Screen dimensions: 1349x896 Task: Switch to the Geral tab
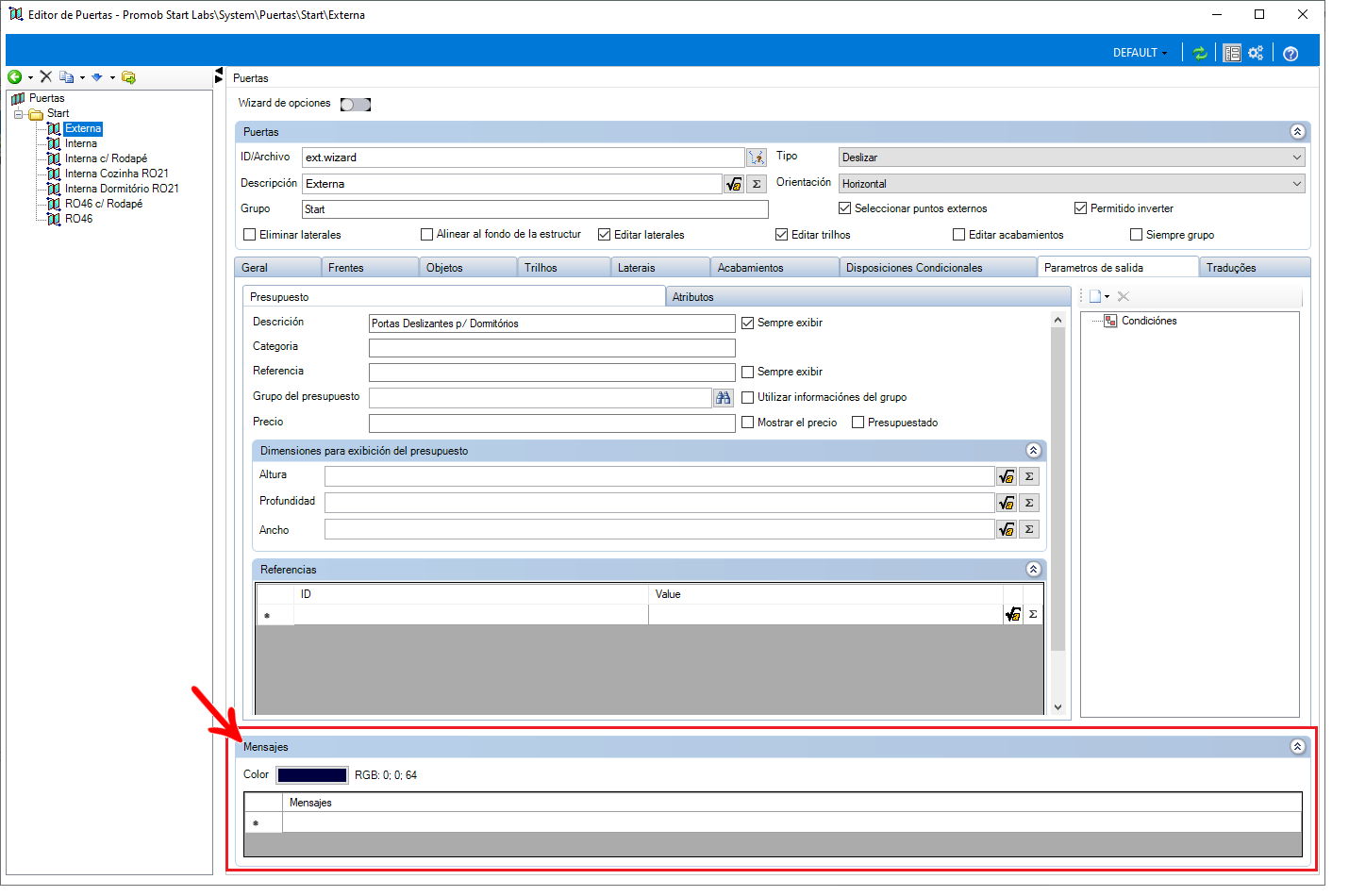(x=277, y=268)
